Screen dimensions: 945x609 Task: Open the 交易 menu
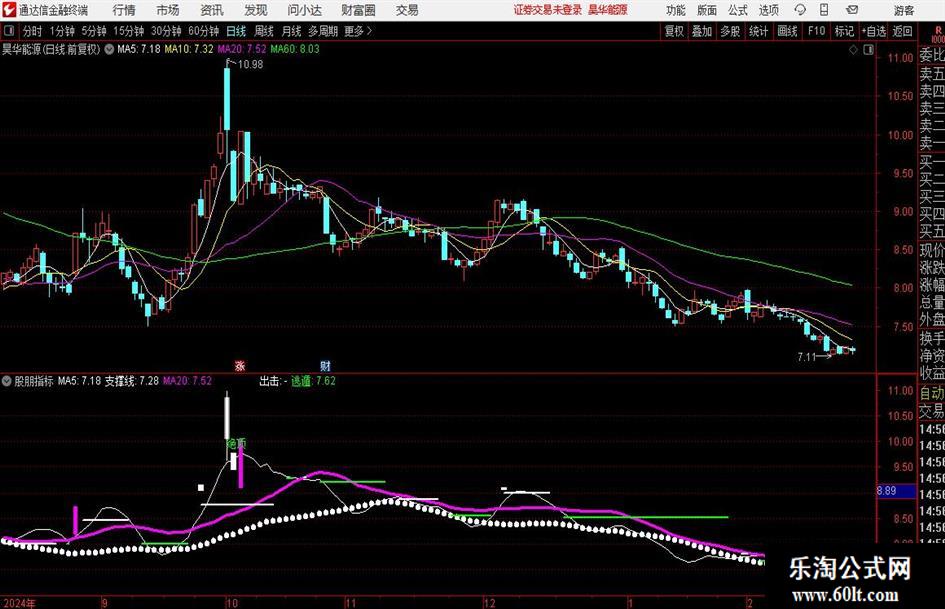point(407,10)
